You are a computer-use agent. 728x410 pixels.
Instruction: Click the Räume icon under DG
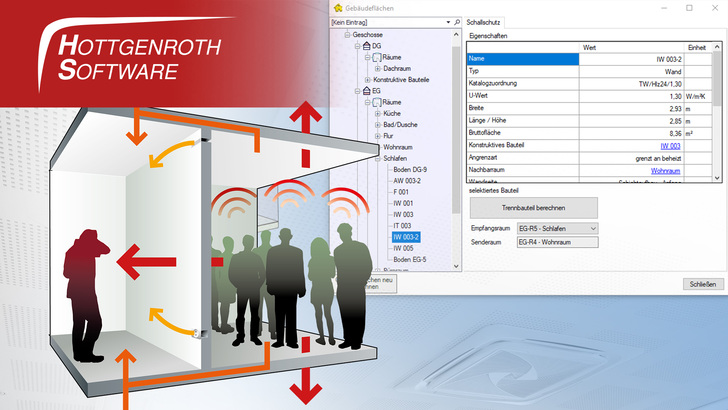(376, 57)
